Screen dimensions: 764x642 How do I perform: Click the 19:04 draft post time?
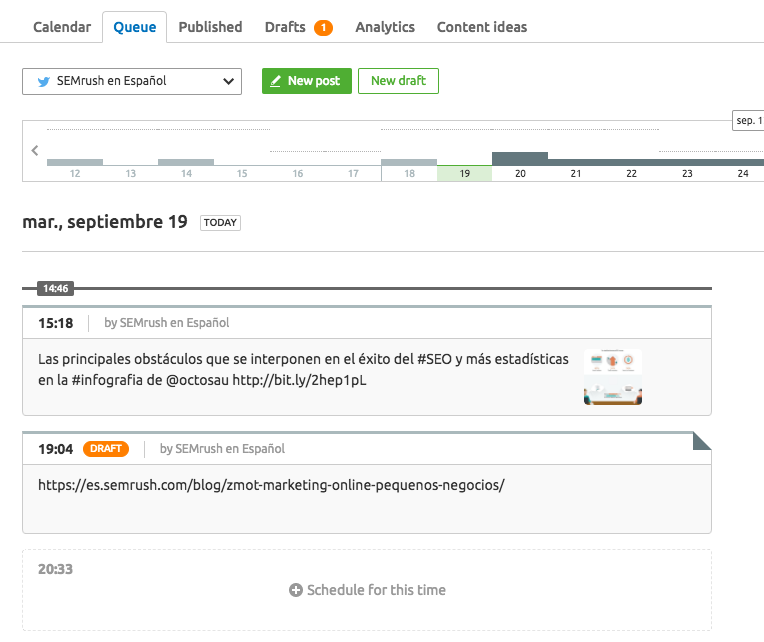(x=56, y=449)
